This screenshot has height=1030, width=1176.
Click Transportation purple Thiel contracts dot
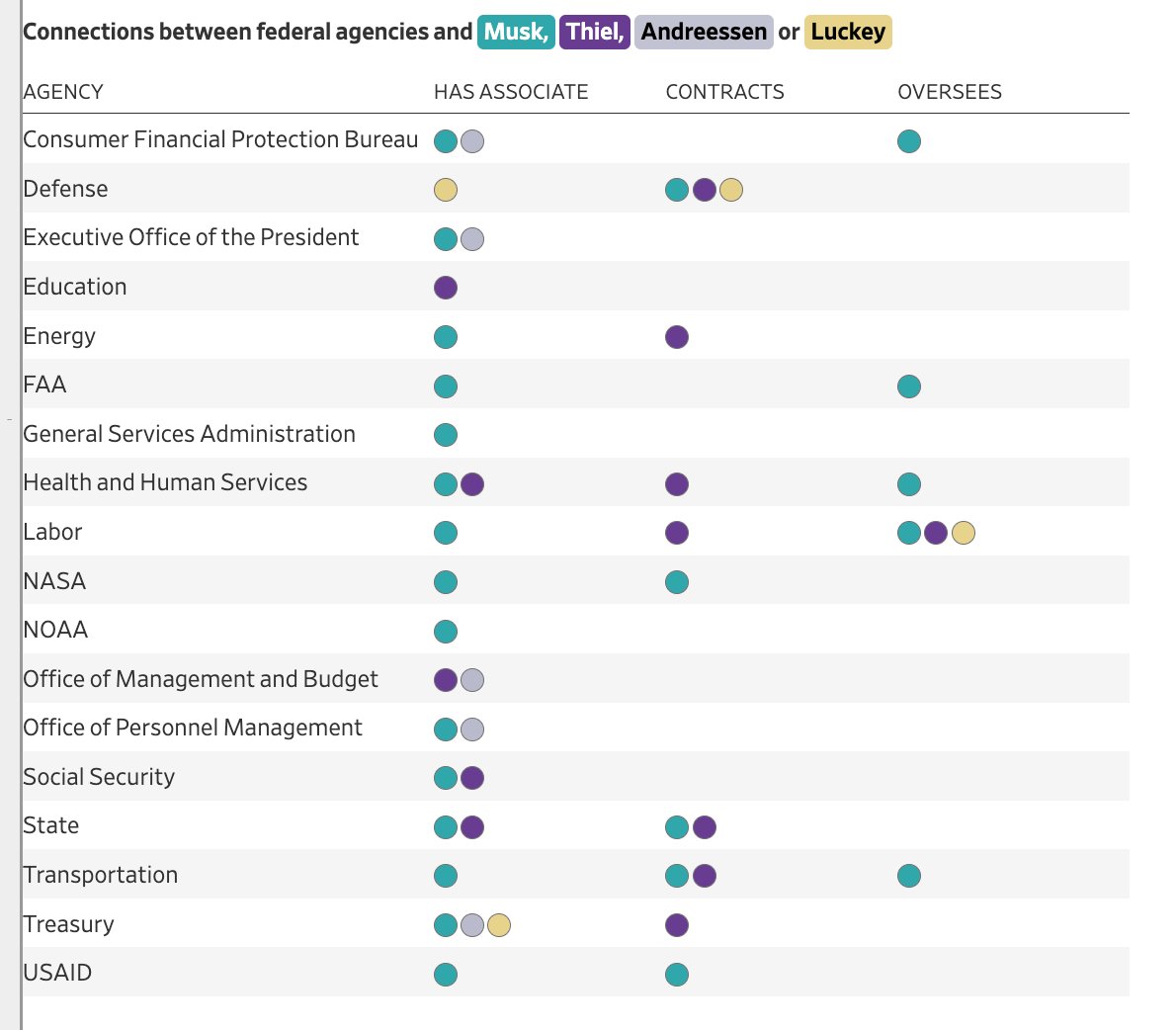click(x=705, y=876)
